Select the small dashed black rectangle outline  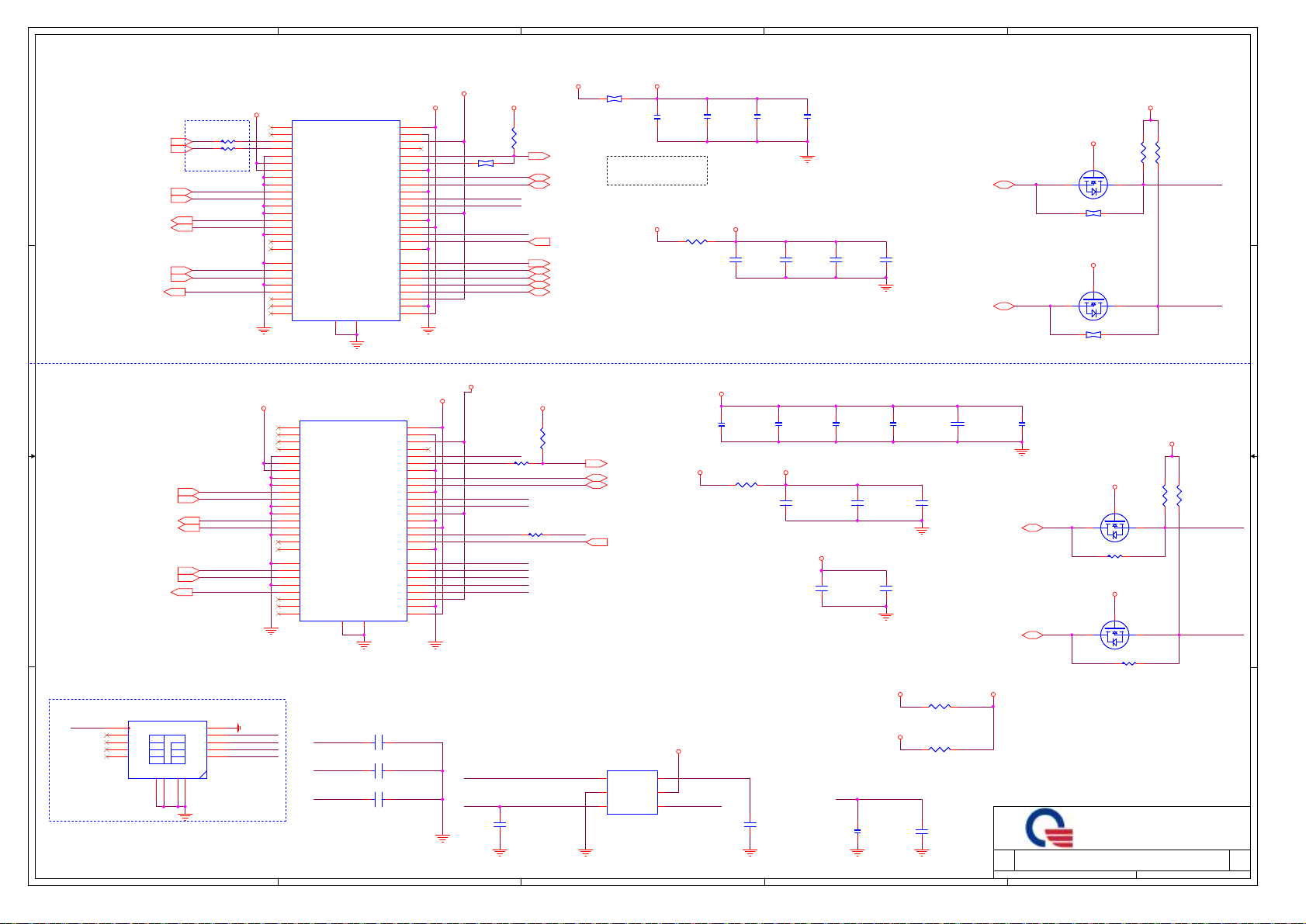point(656,171)
